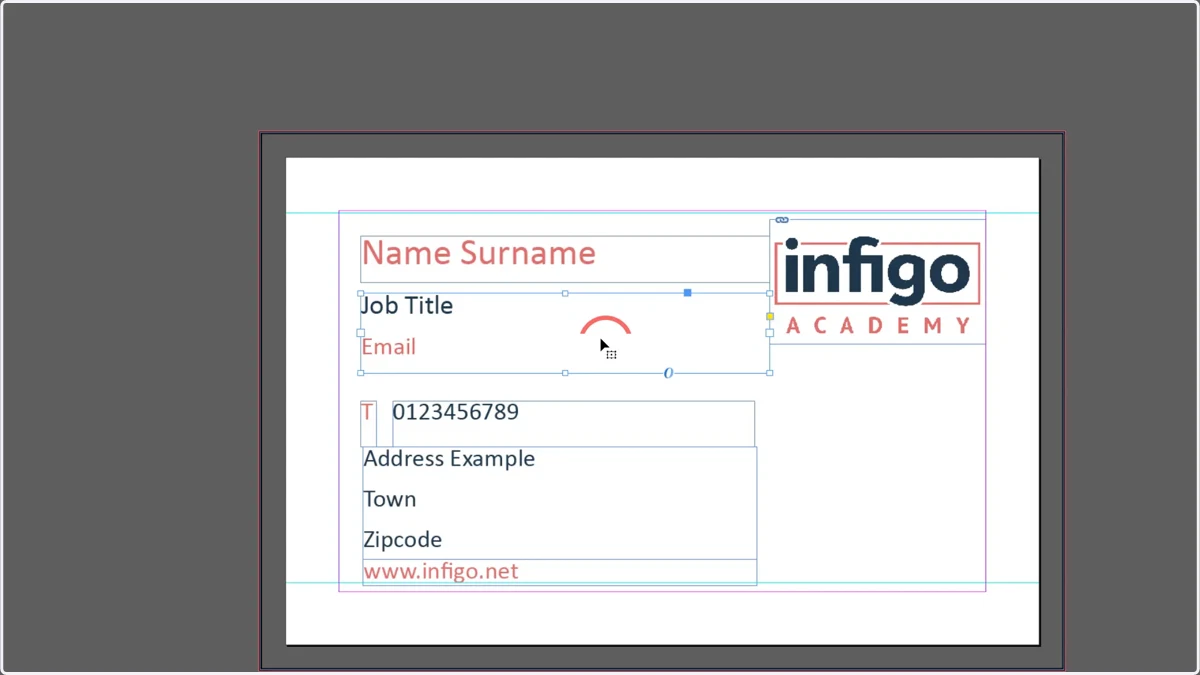This screenshot has height=675, width=1200.
Task: Click the 'Town' text line
Action: (x=389, y=499)
